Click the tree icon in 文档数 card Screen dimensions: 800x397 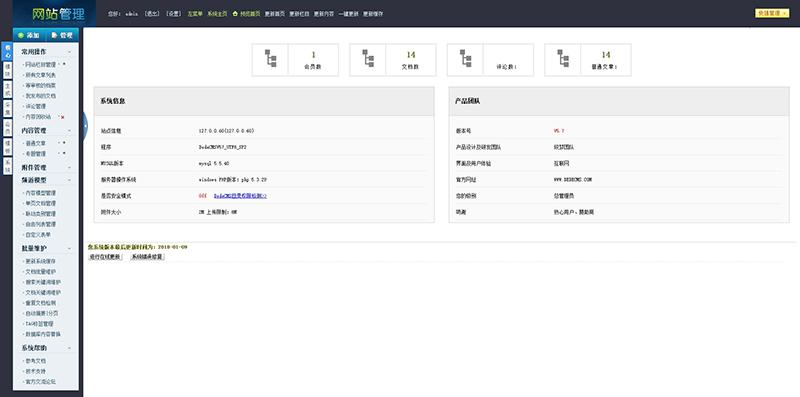pyautogui.click(x=368, y=58)
